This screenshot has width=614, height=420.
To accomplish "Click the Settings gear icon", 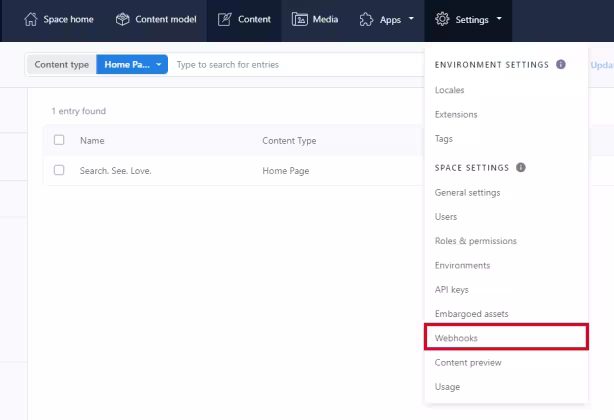I will pos(442,19).
